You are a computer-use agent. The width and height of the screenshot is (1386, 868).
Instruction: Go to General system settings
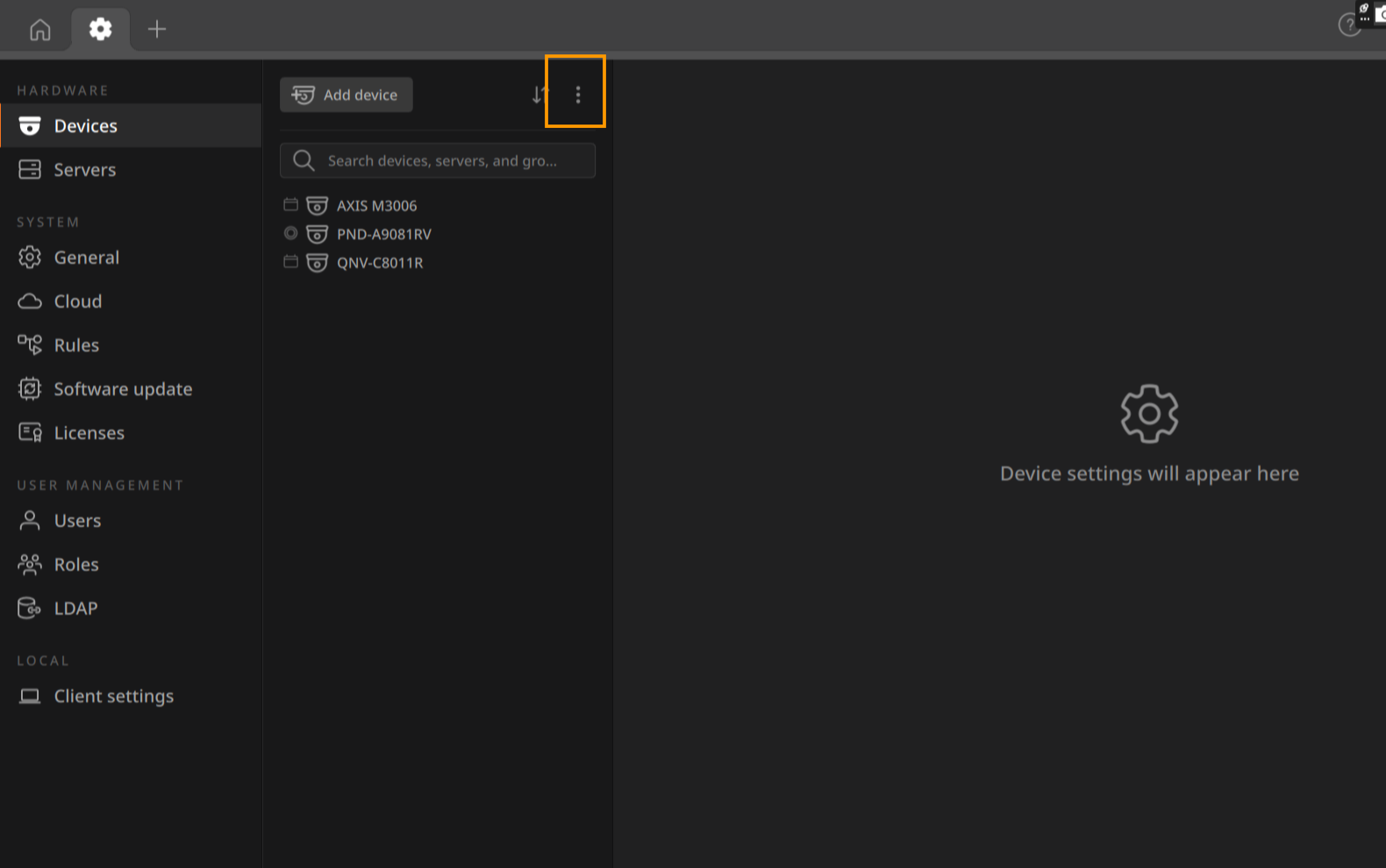(x=131, y=257)
